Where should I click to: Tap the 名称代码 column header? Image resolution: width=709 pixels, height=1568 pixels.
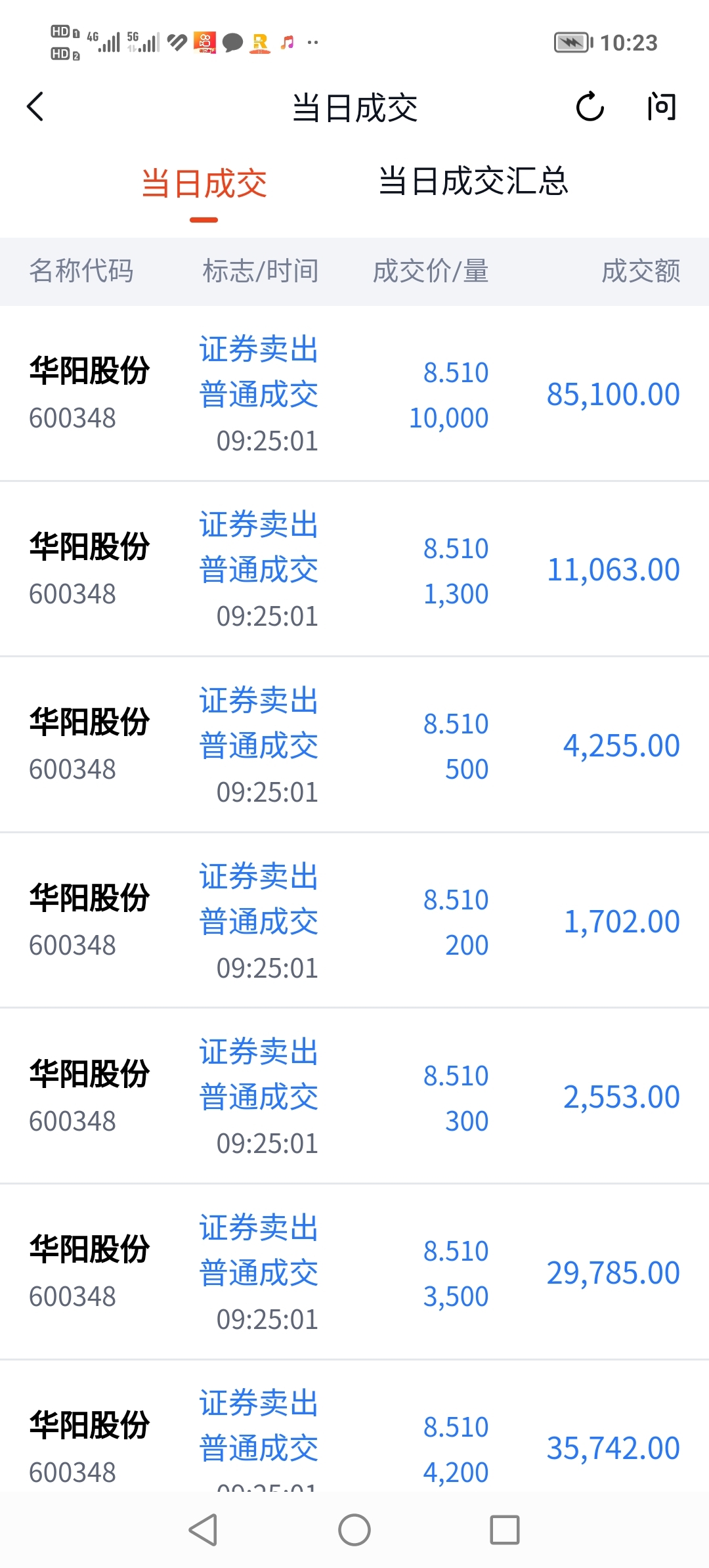pos(81,271)
